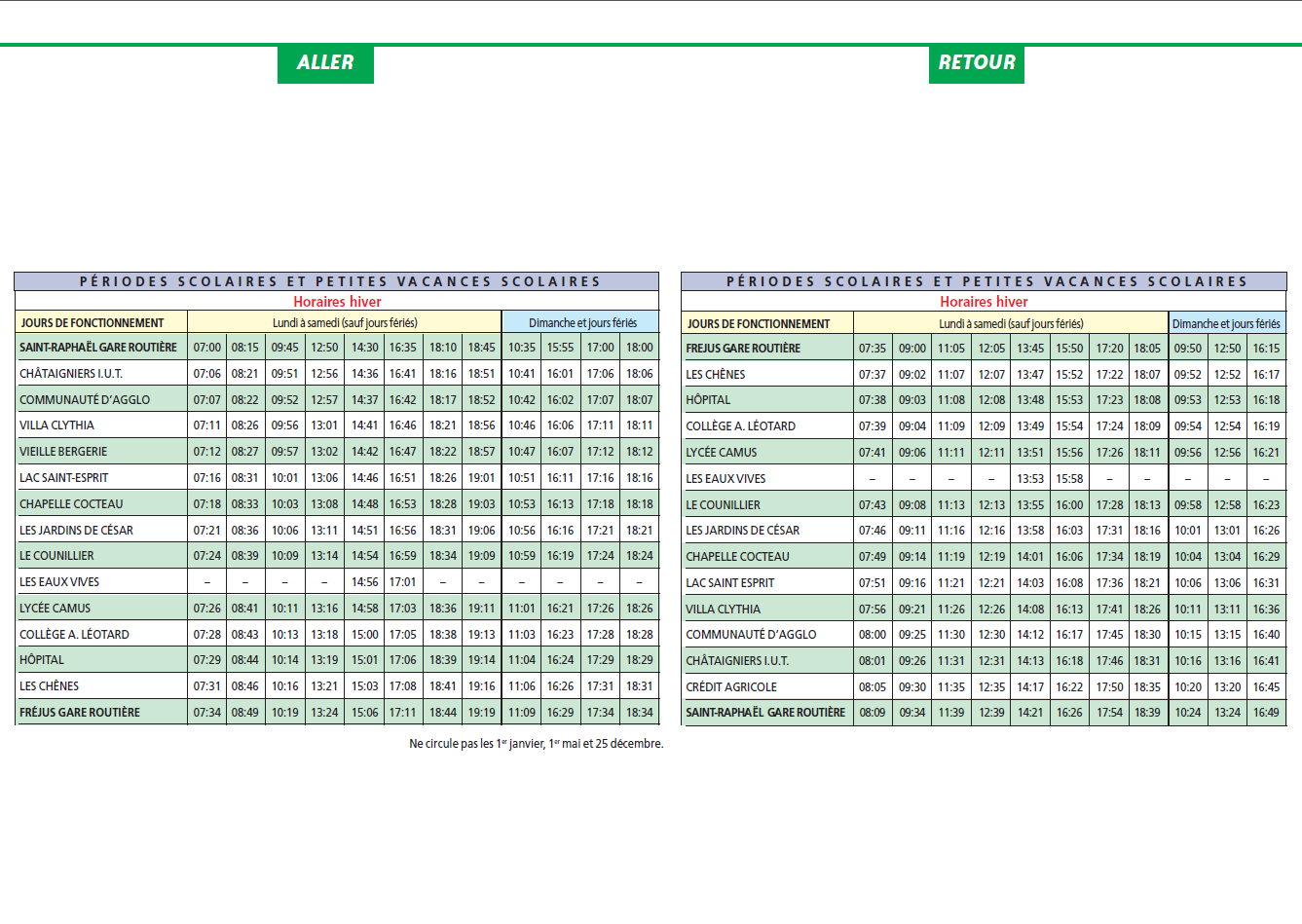The width and height of the screenshot is (1302, 924).
Task: Click left 'Périodes scolaires et petites vacances' banner
Action: tap(337, 281)
